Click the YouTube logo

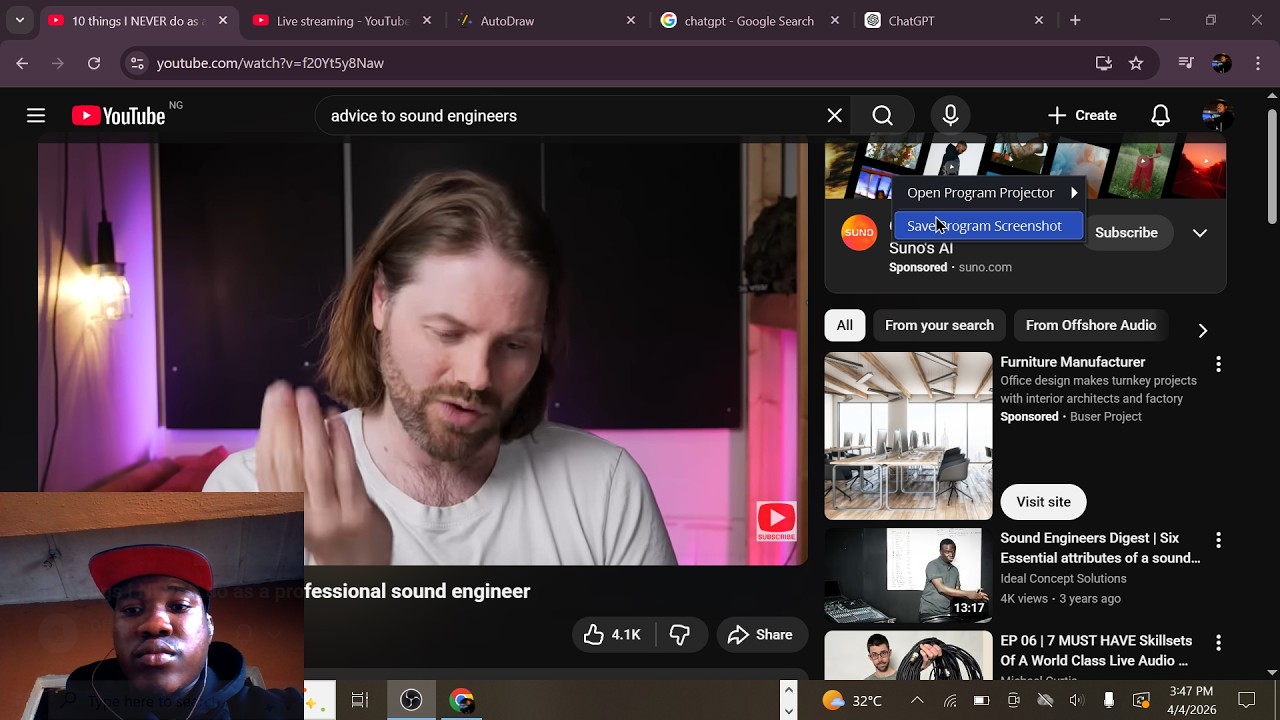(118, 116)
